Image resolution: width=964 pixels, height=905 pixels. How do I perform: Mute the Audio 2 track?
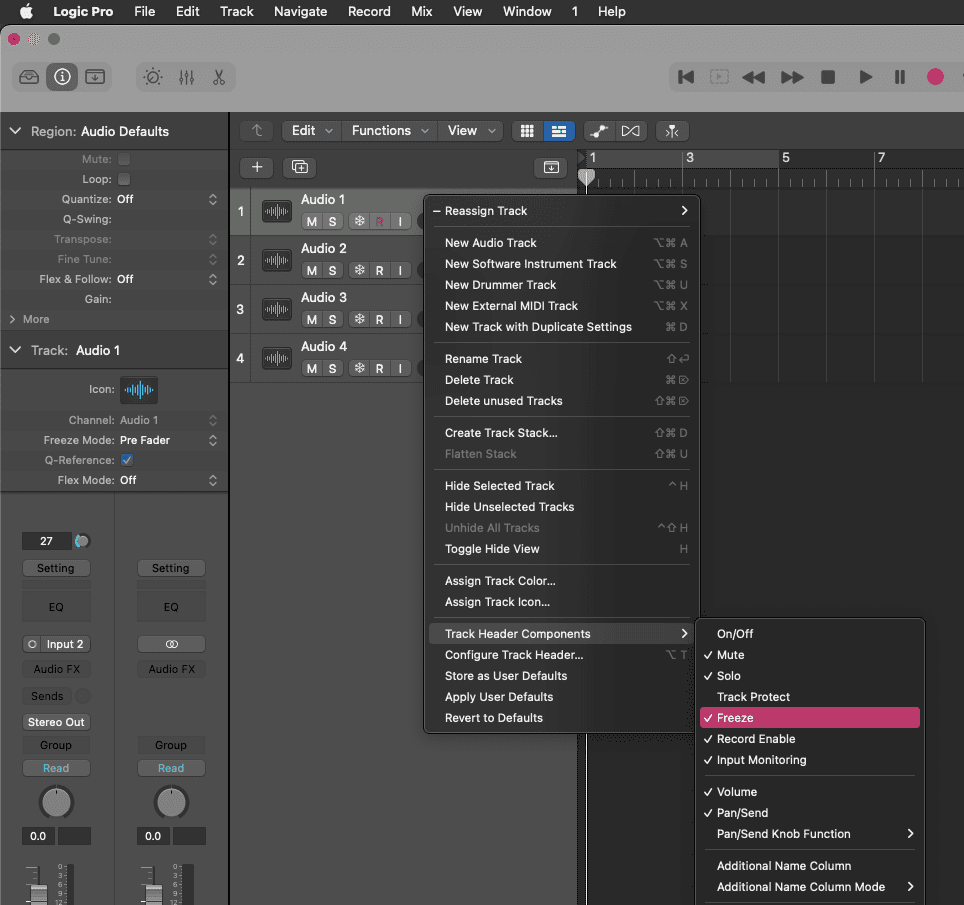(x=312, y=271)
